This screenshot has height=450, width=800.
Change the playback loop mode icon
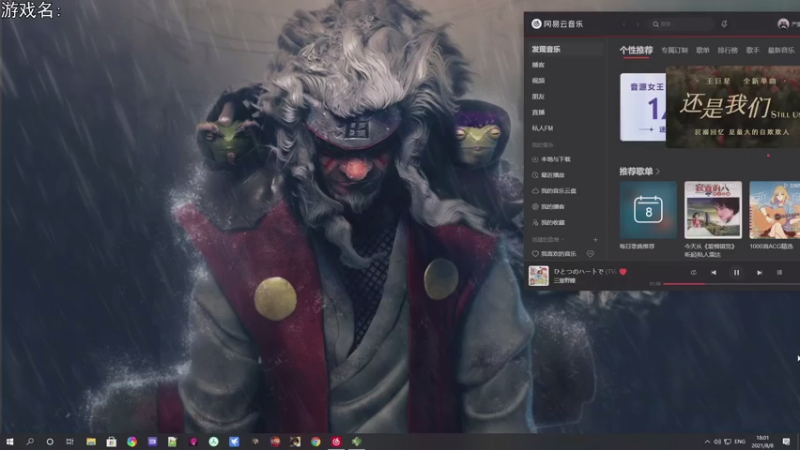click(x=693, y=272)
